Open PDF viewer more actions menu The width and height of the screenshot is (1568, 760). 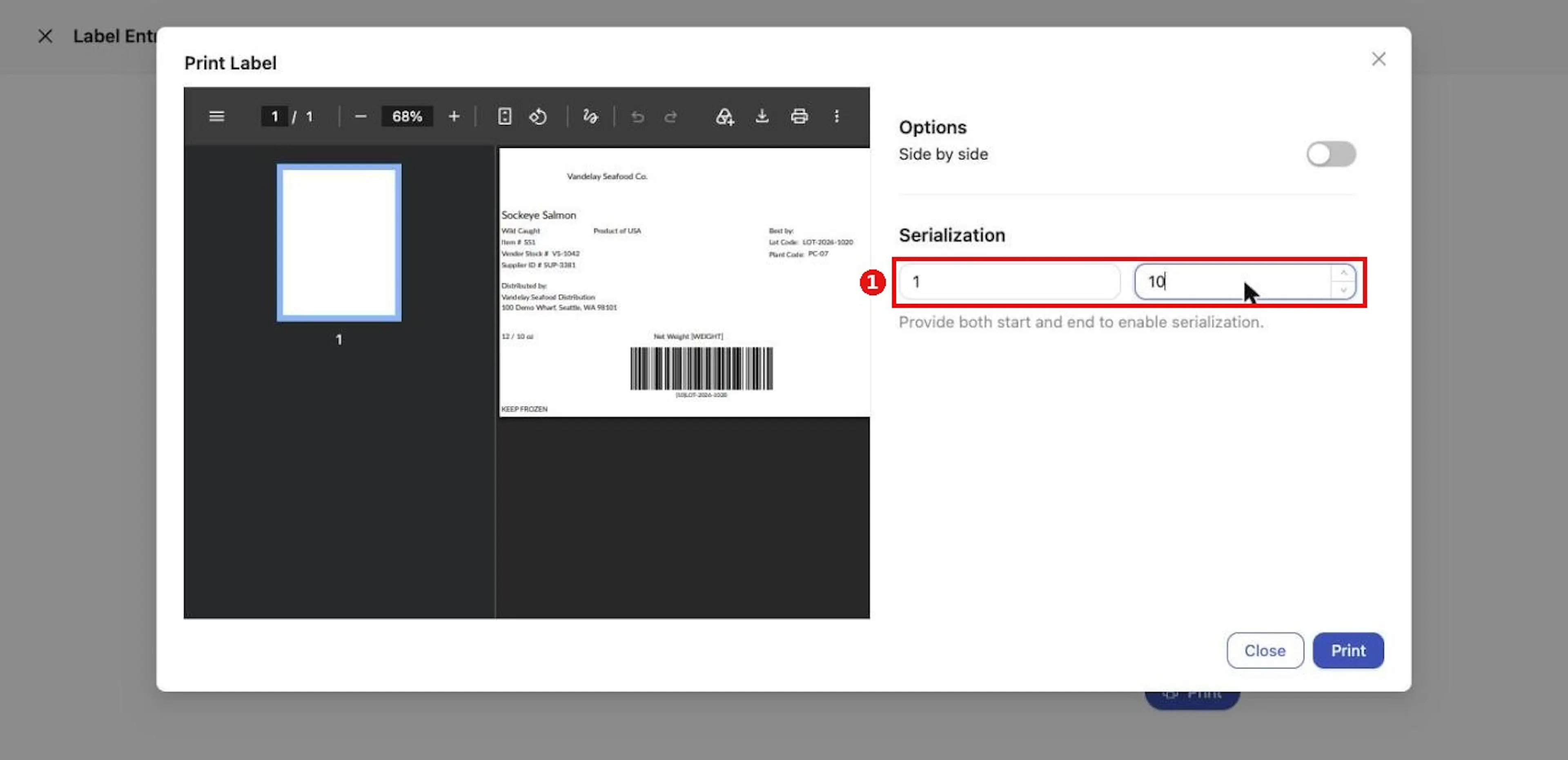tap(837, 116)
